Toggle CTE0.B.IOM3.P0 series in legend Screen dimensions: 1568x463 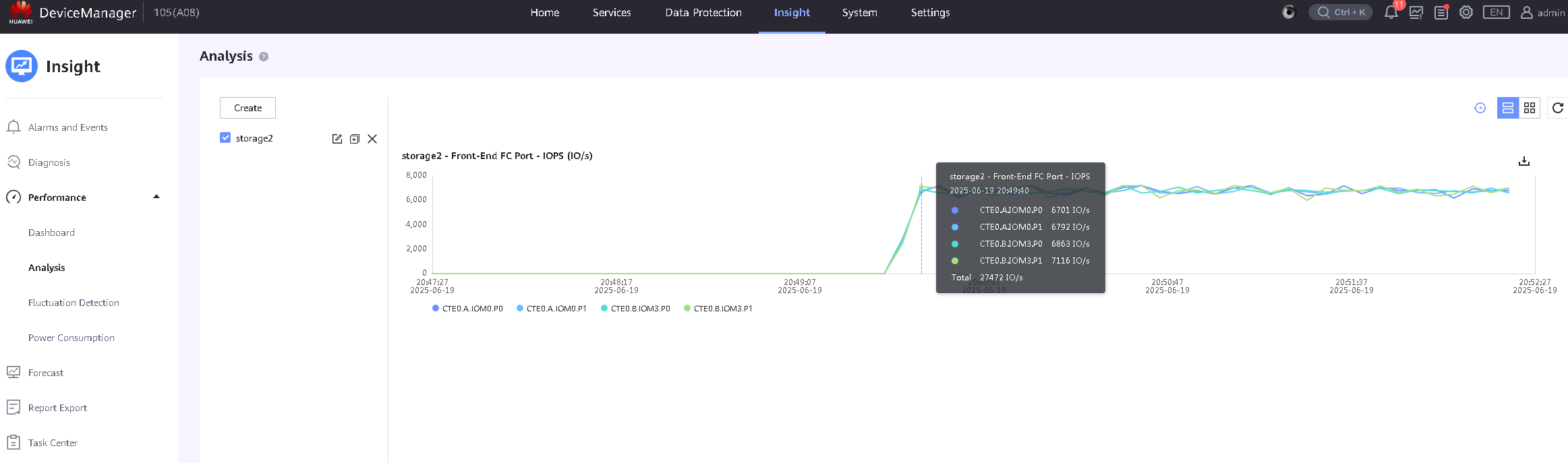coord(635,309)
